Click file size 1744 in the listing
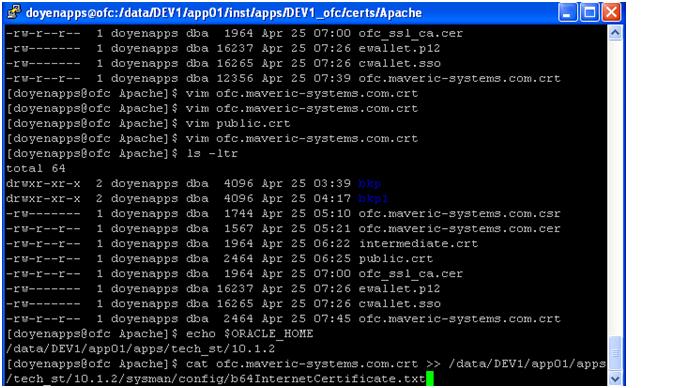 point(238,214)
